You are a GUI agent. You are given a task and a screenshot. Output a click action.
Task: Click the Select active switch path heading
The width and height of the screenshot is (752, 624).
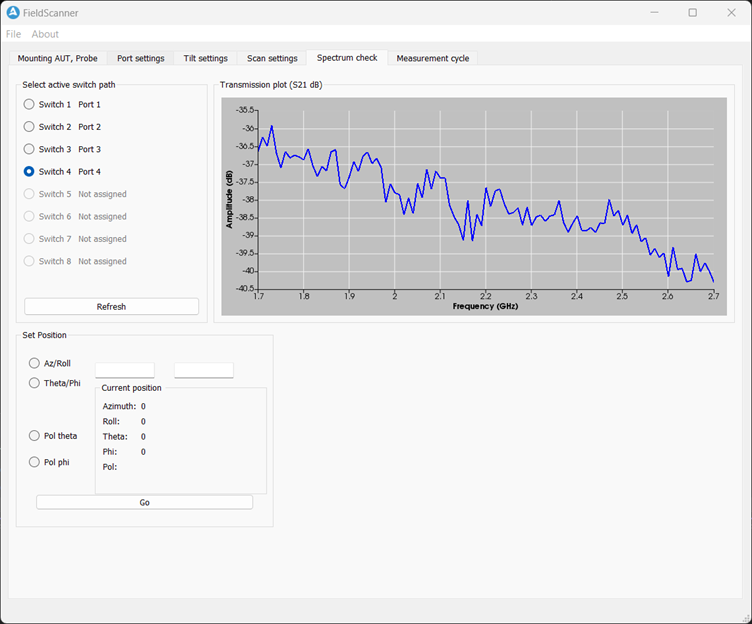[x=69, y=84]
